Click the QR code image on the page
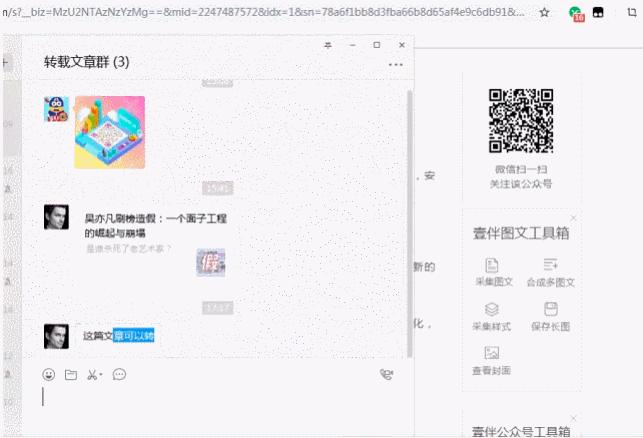This screenshot has width=643, height=438. click(x=521, y=121)
